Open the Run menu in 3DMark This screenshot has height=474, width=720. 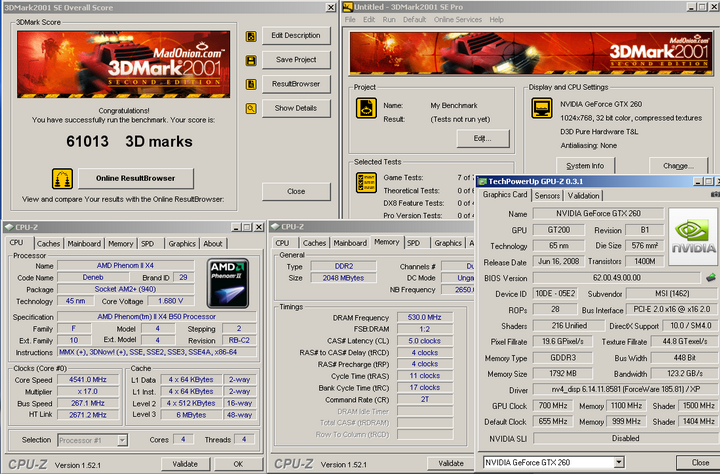[389, 20]
